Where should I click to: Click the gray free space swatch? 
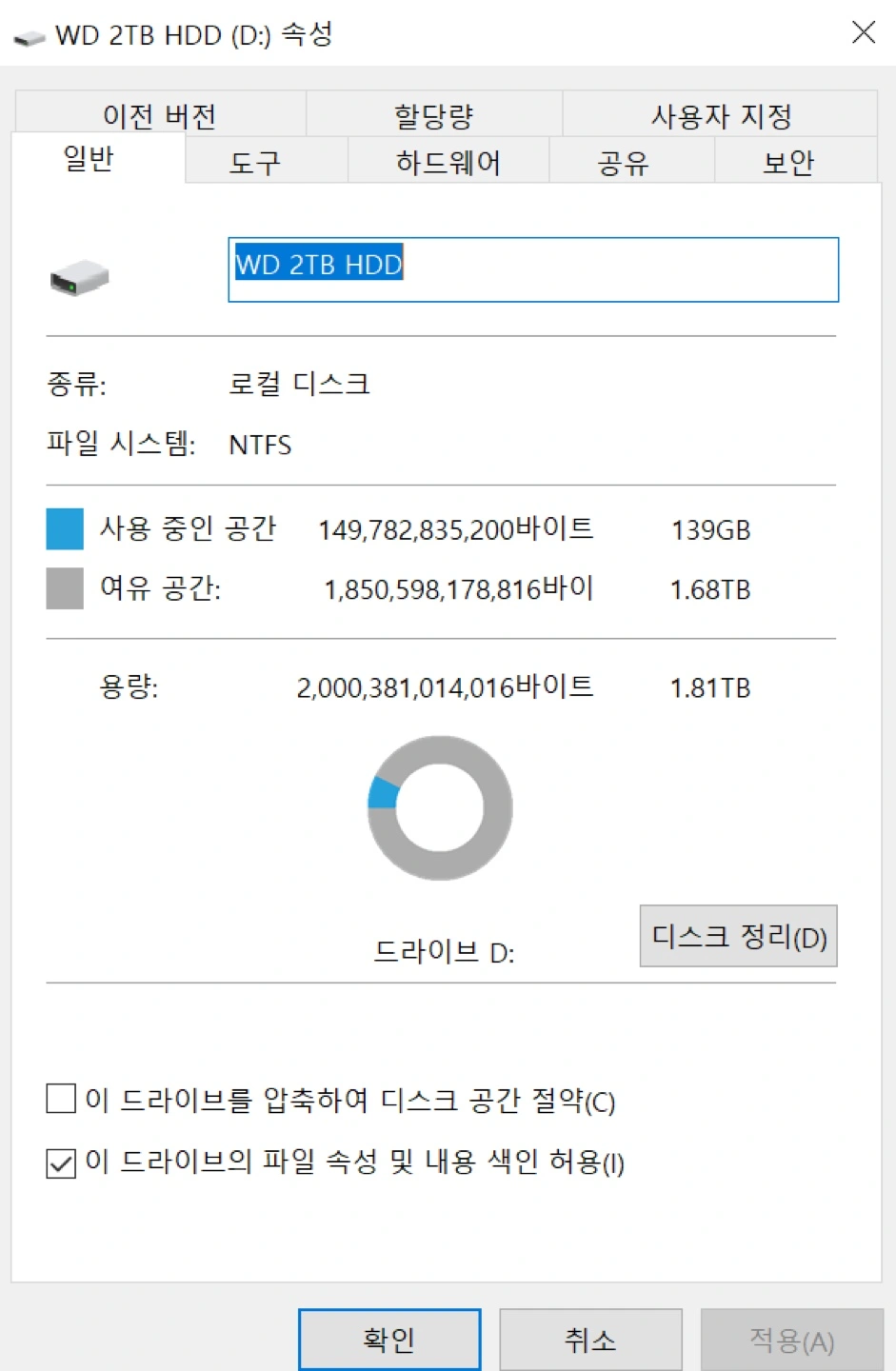point(65,588)
